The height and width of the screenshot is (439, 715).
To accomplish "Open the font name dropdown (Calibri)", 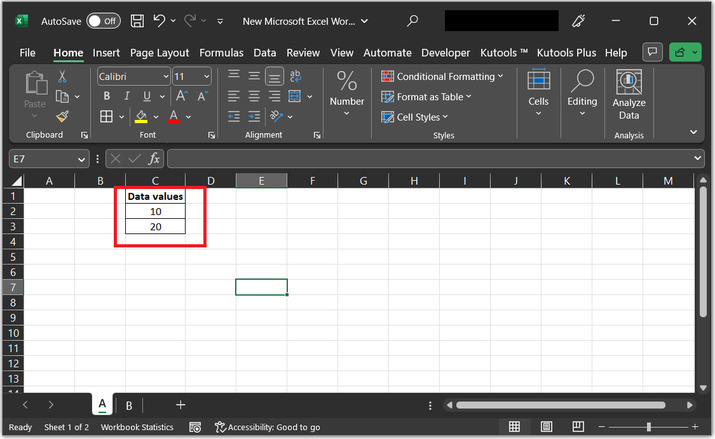I will pyautogui.click(x=164, y=76).
